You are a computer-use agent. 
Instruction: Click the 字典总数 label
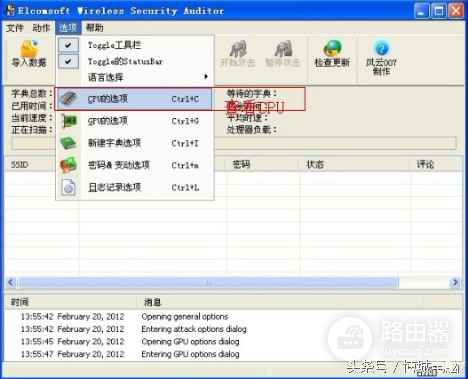tap(32, 93)
